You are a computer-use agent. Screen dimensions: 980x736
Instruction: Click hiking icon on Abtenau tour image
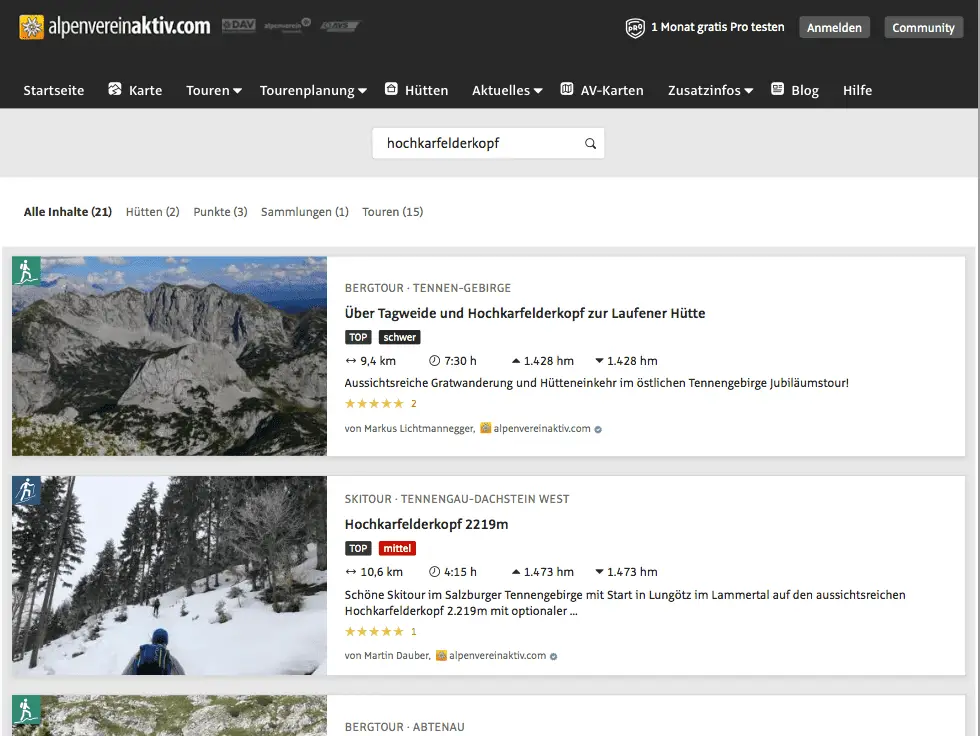tap(26, 710)
